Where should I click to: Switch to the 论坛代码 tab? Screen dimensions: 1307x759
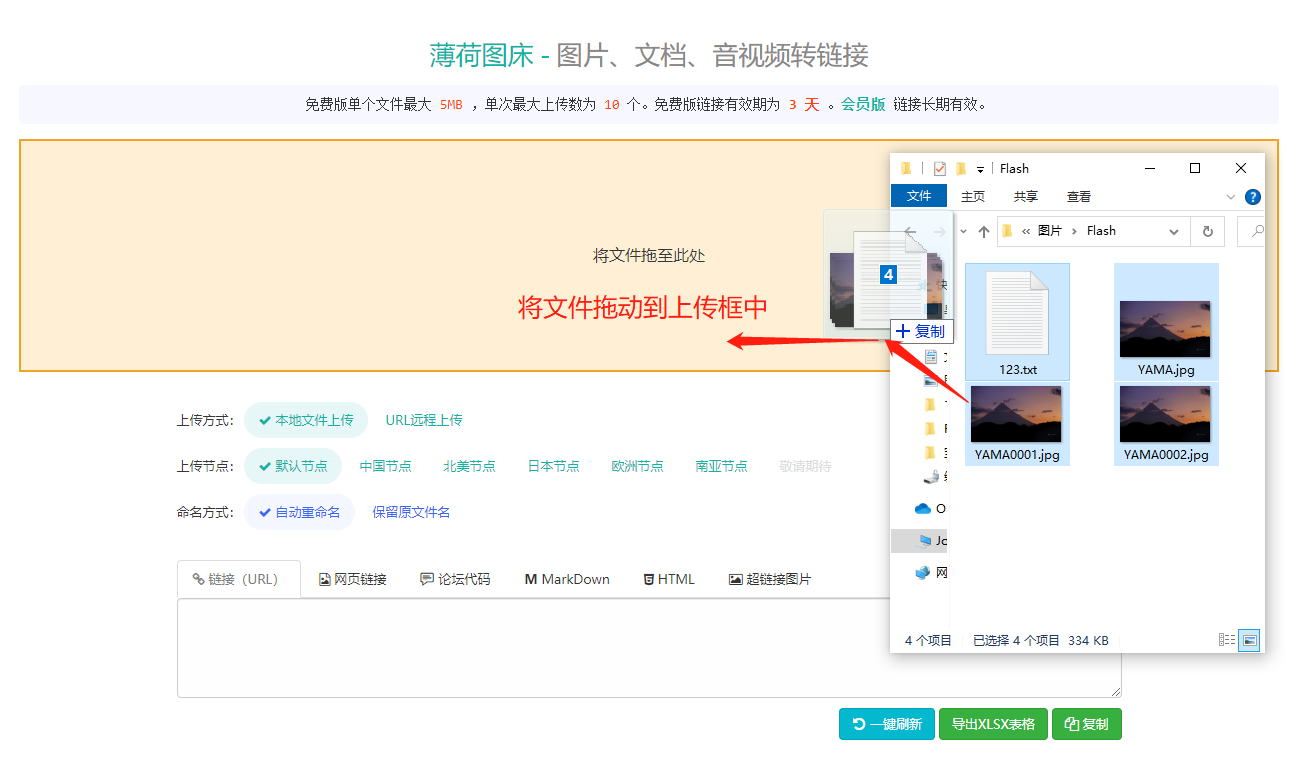point(455,579)
